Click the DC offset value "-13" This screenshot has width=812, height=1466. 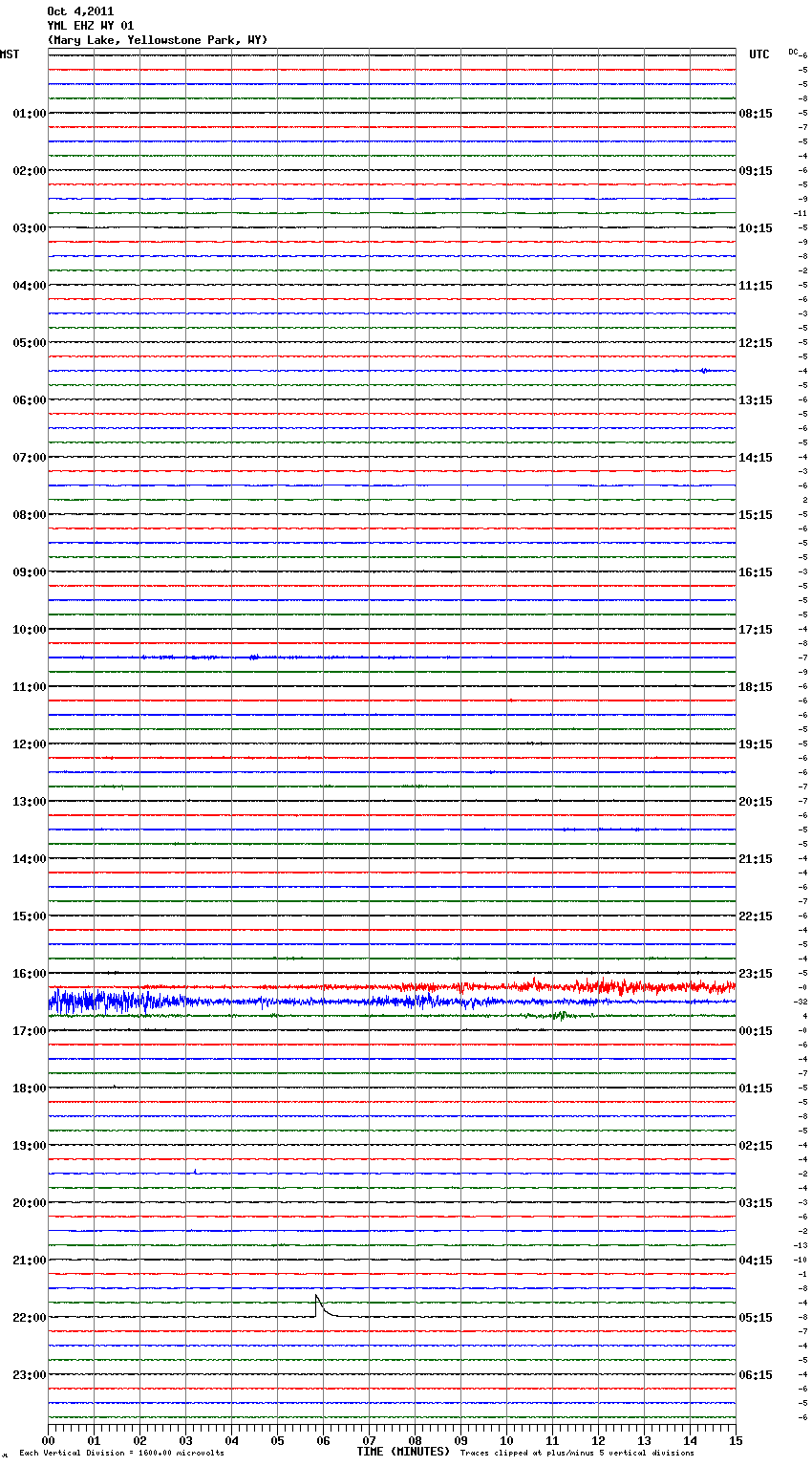(x=801, y=1245)
